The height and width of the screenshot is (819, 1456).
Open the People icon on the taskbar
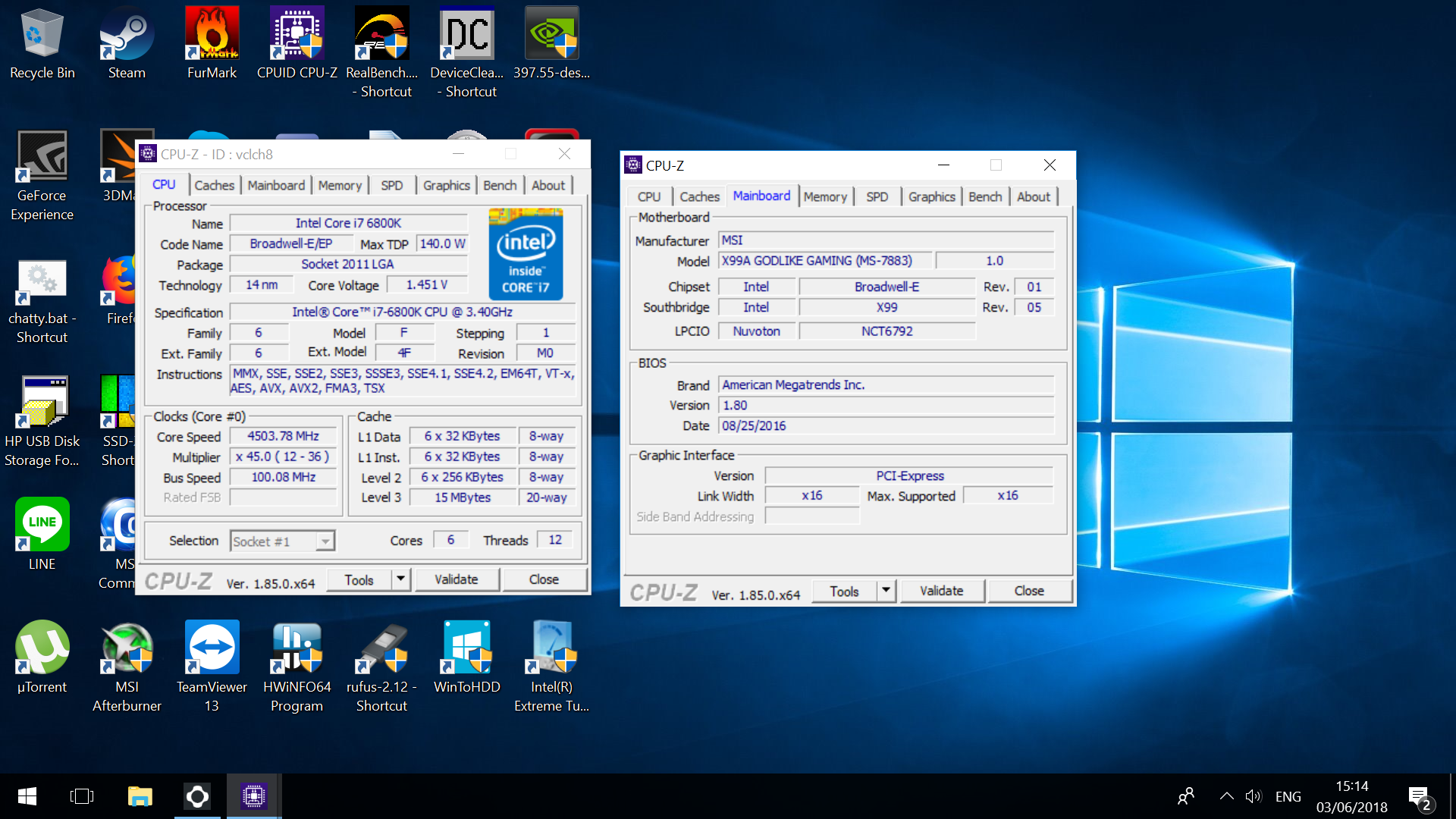(x=1186, y=796)
